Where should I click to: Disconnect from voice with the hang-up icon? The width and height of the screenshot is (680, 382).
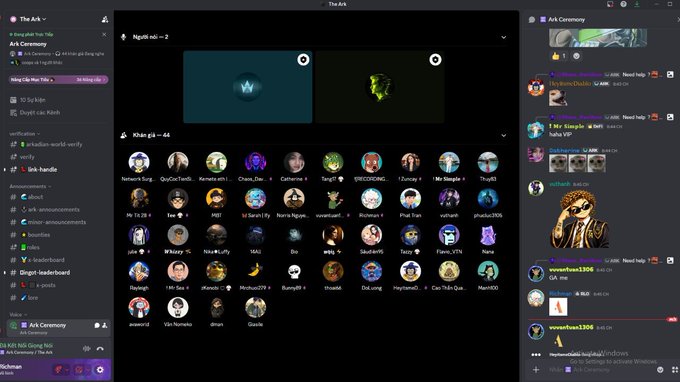[x=100, y=349]
